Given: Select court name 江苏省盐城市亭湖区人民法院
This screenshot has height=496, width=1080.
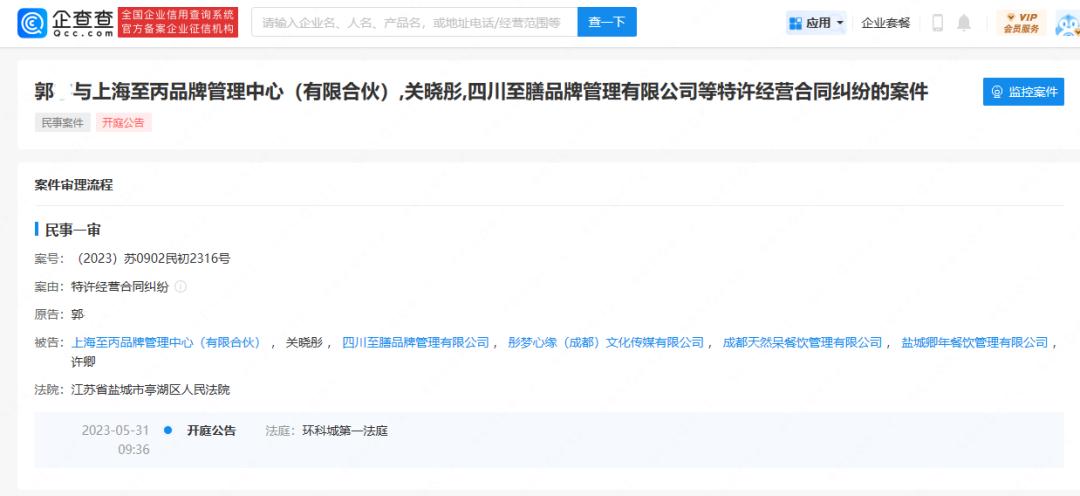Looking at the screenshot, I should tap(150, 389).
